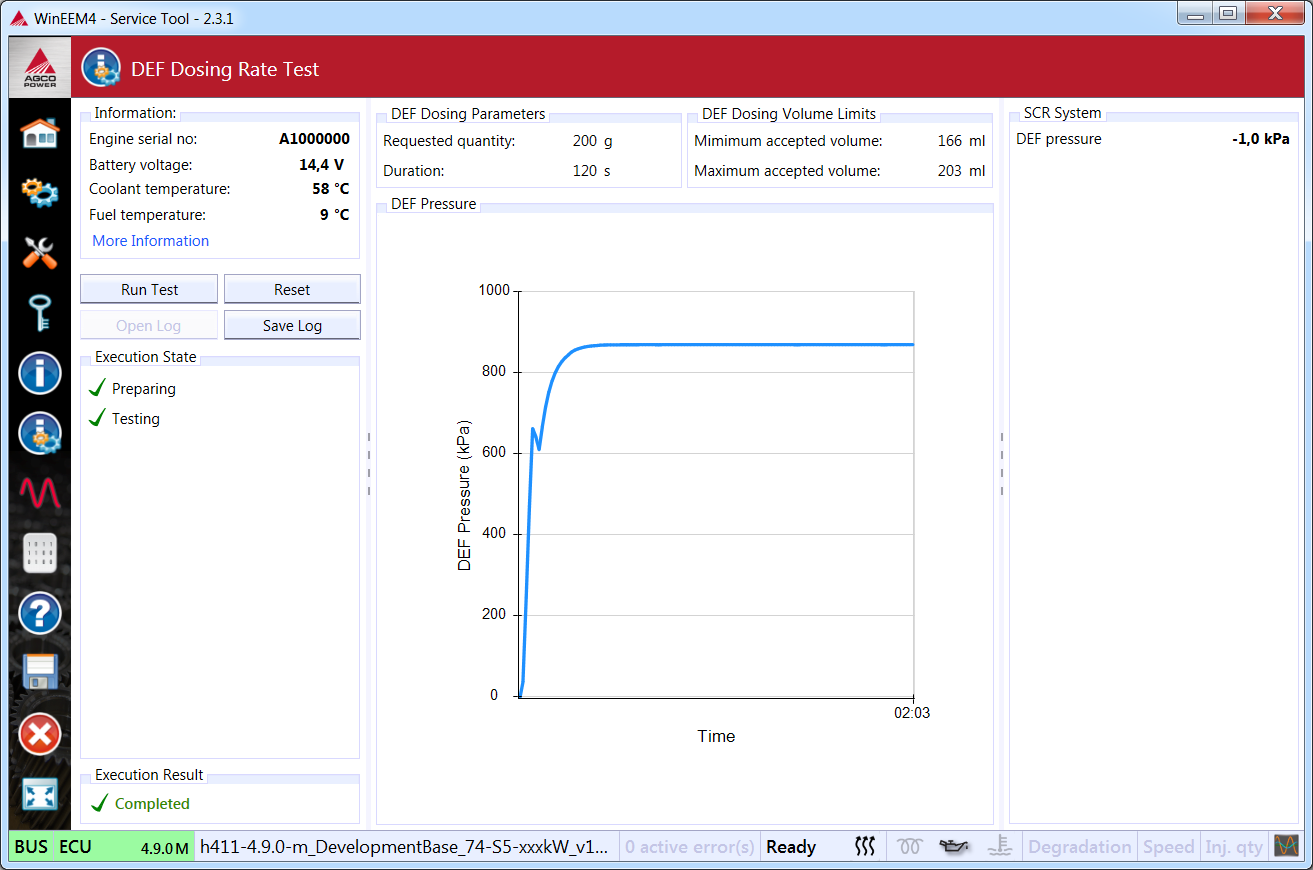Screen dimensions: 1313x870
Task: Open the Home screen from the sidebar
Action: [x=40, y=133]
